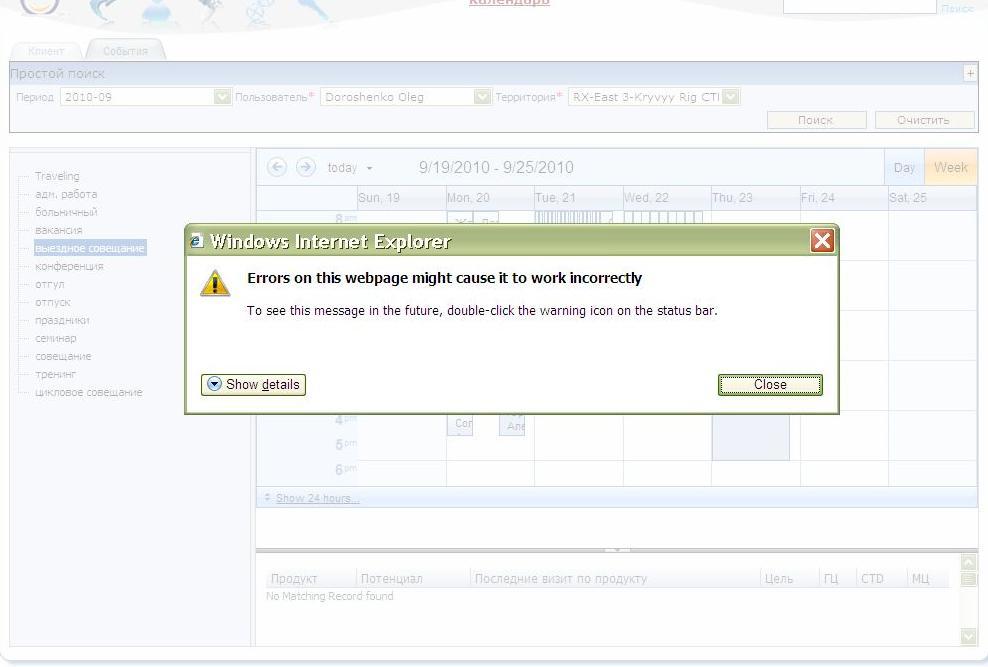Expand the Простой поиск panel with the plus icon
Viewport: 988px width, 667px height.
coord(970,74)
